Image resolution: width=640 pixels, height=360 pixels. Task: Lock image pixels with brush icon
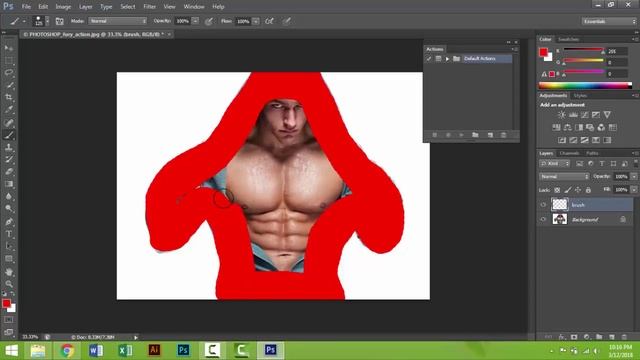coord(568,190)
